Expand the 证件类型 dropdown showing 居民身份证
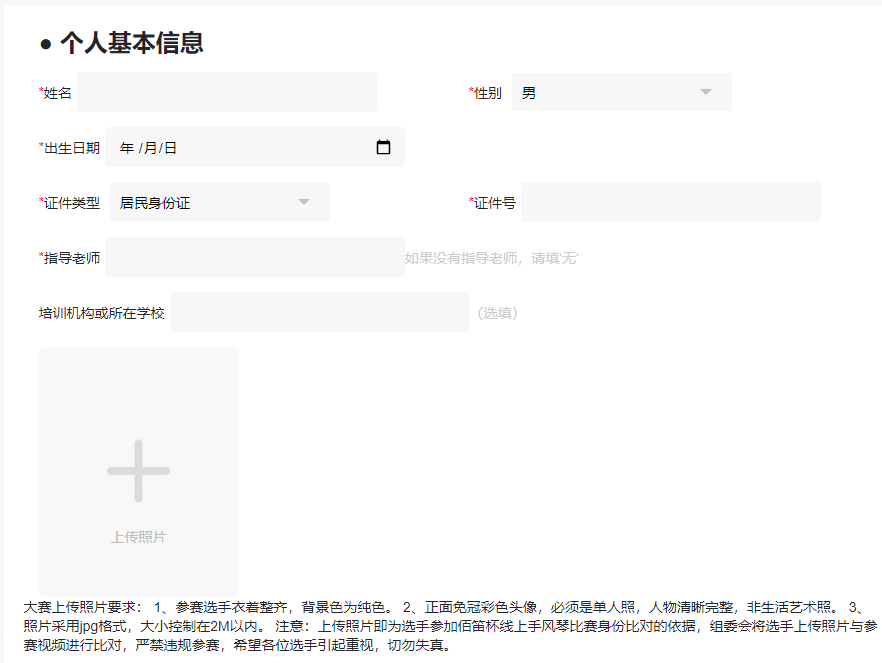The height and width of the screenshot is (663, 882). (219, 201)
